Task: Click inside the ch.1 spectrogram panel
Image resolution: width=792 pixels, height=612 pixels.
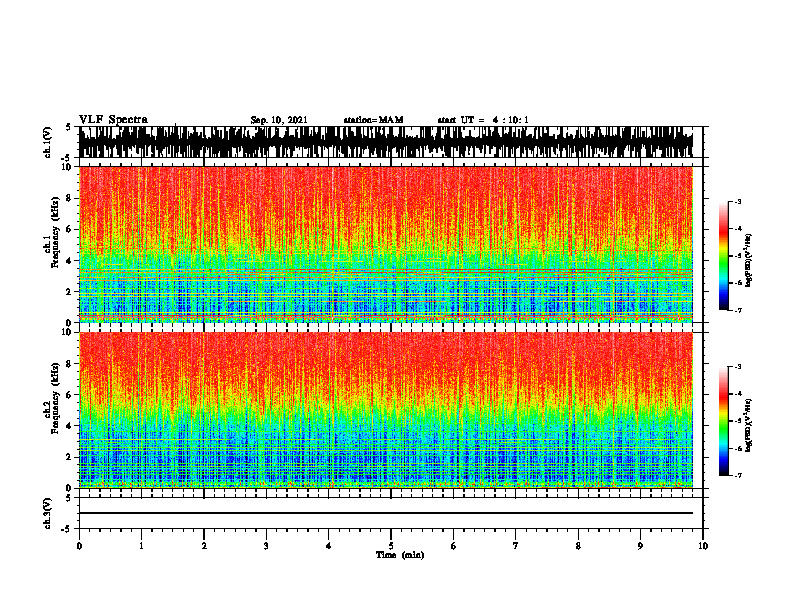Action: (x=385, y=244)
